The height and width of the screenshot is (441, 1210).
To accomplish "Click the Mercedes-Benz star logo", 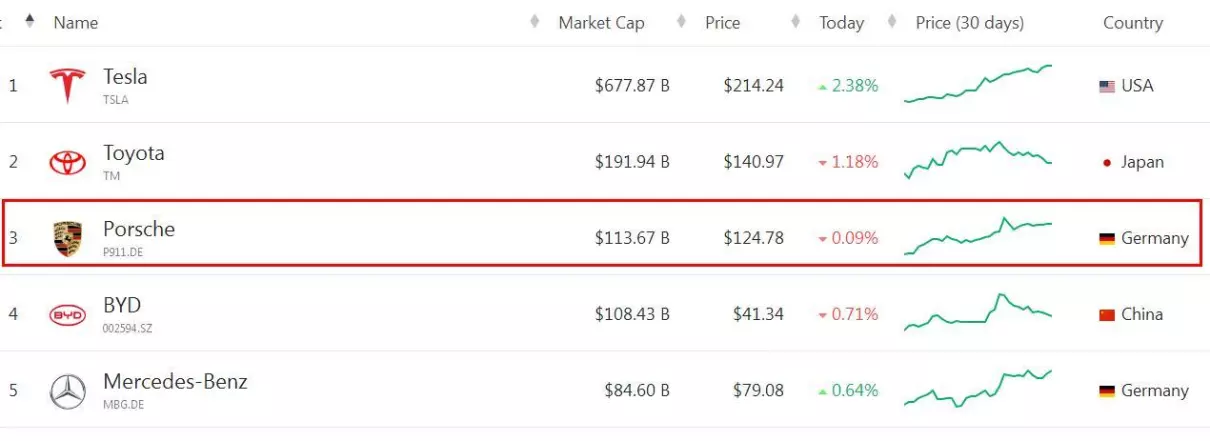I will click(x=68, y=391).
